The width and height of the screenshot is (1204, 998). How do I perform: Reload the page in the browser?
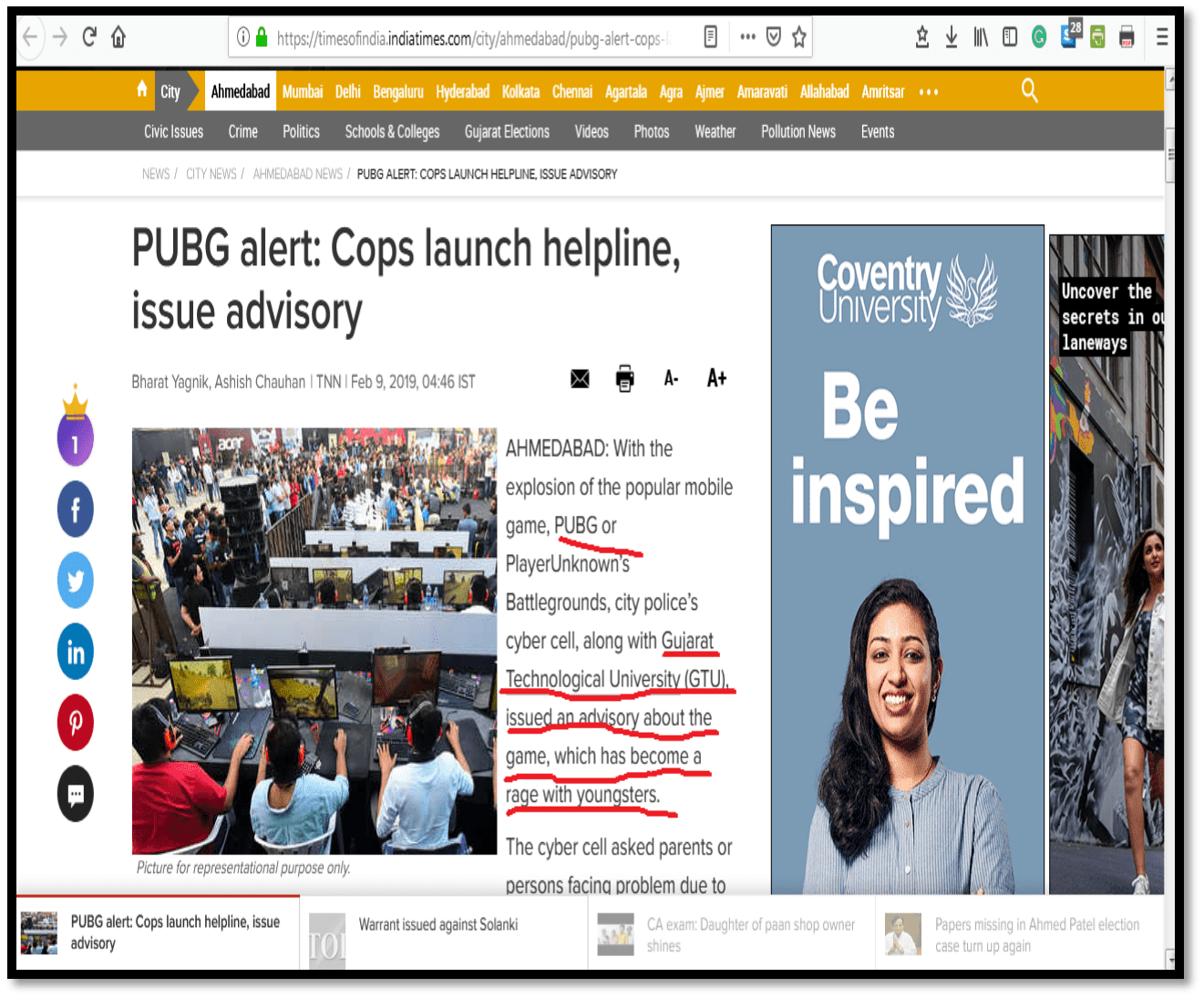[89, 37]
